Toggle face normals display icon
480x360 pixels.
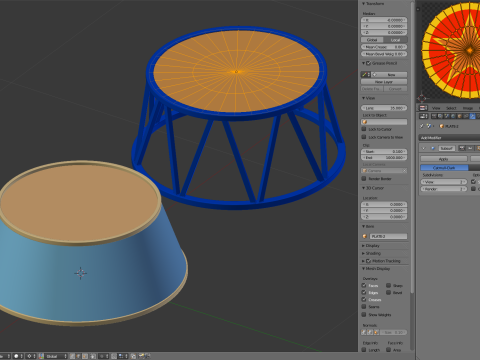point(376,332)
